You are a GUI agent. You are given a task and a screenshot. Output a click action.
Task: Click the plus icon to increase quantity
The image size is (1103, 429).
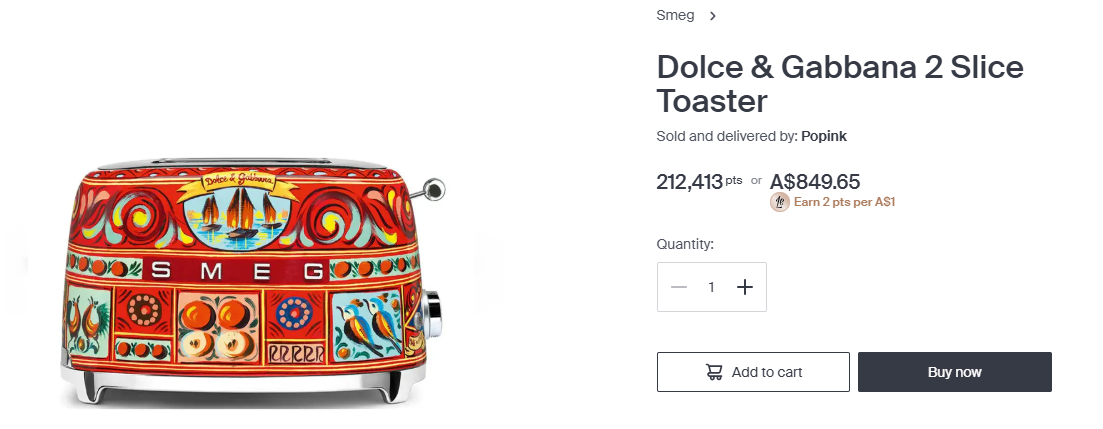(744, 287)
